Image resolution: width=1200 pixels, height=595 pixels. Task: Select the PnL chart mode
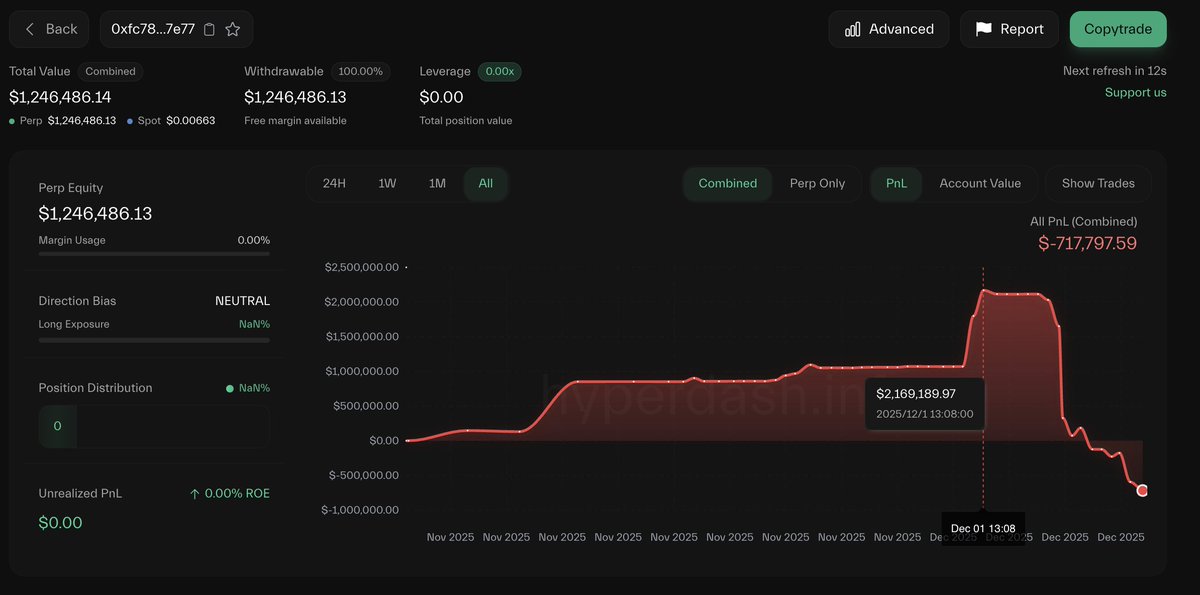(x=896, y=183)
